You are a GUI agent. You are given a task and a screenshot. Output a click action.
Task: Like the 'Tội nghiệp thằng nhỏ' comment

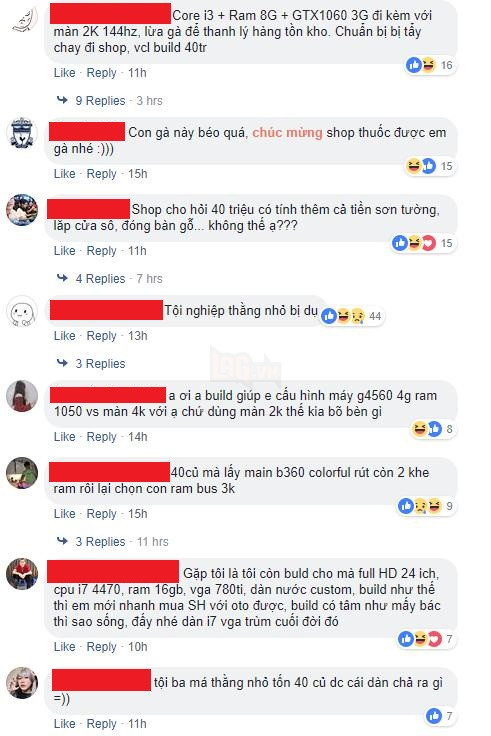(x=64, y=336)
